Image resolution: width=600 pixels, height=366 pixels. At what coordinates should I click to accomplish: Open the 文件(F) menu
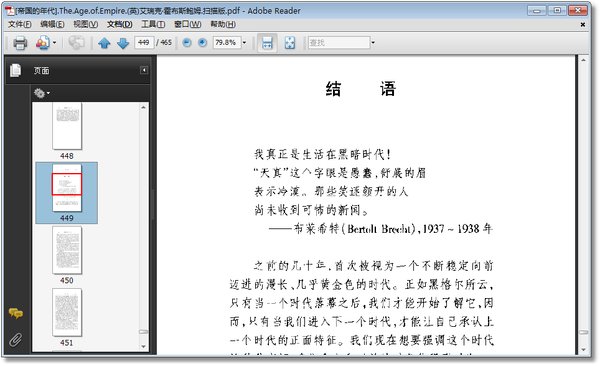click(20, 25)
